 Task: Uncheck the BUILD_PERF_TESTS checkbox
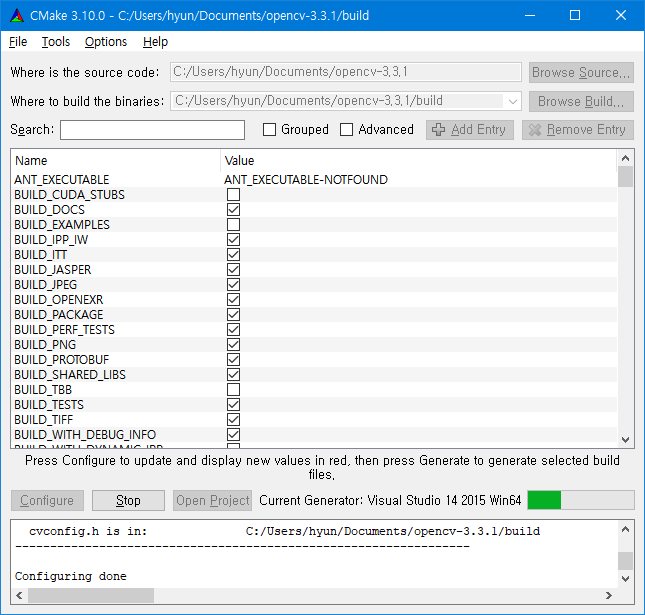(x=233, y=330)
